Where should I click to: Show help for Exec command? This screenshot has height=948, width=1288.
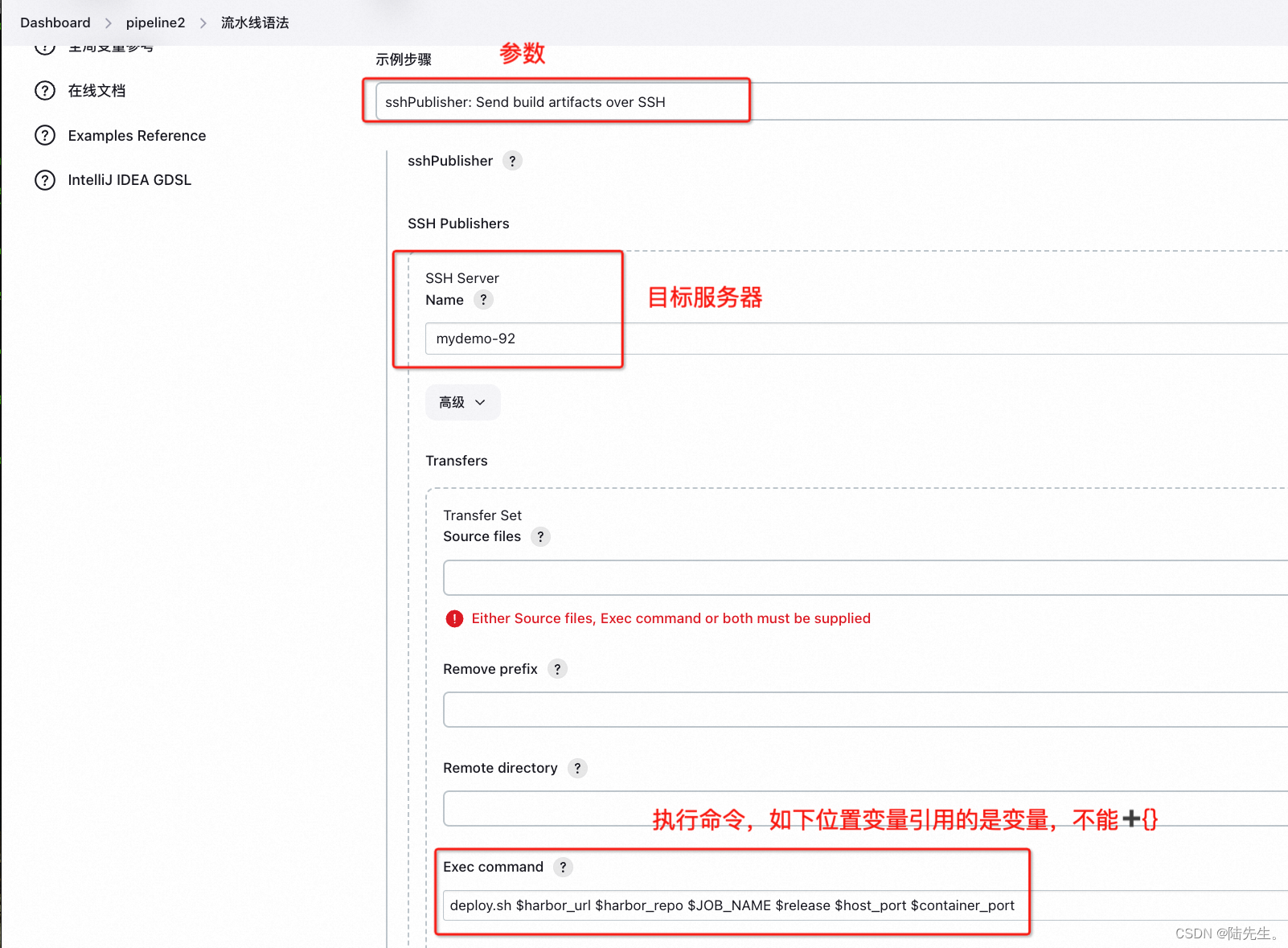(563, 867)
